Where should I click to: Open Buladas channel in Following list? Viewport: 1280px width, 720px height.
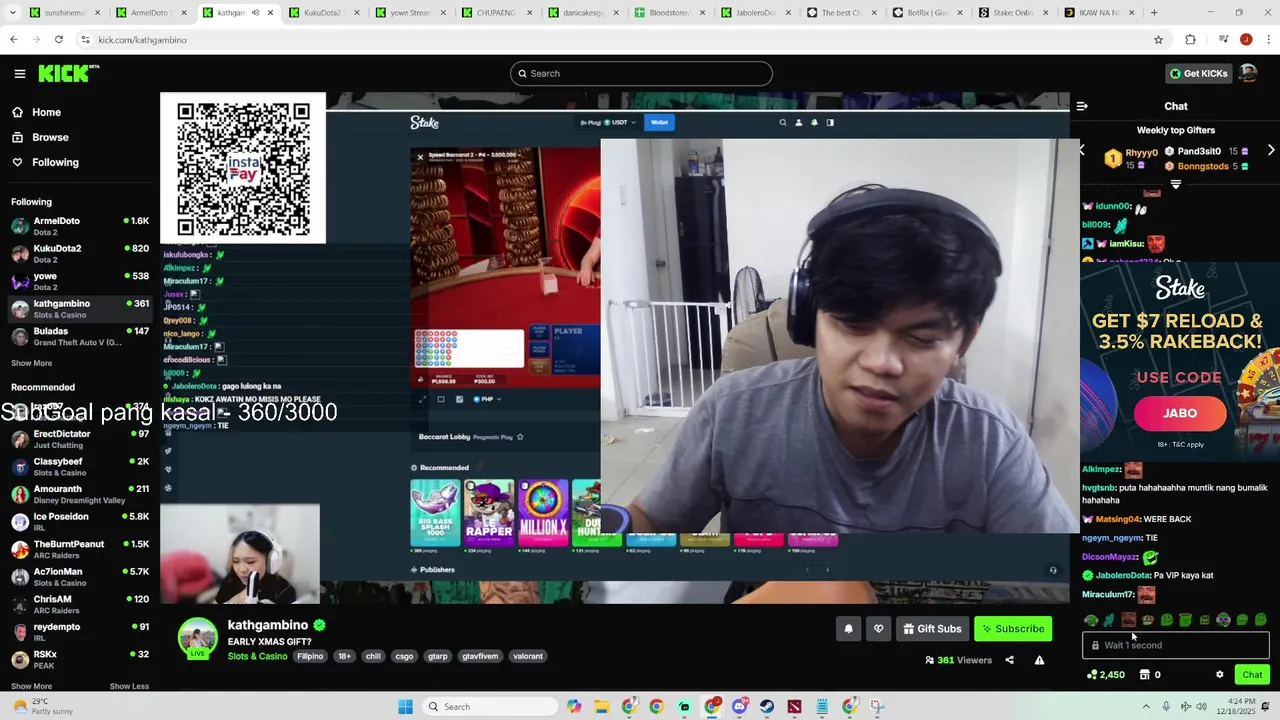(80, 336)
